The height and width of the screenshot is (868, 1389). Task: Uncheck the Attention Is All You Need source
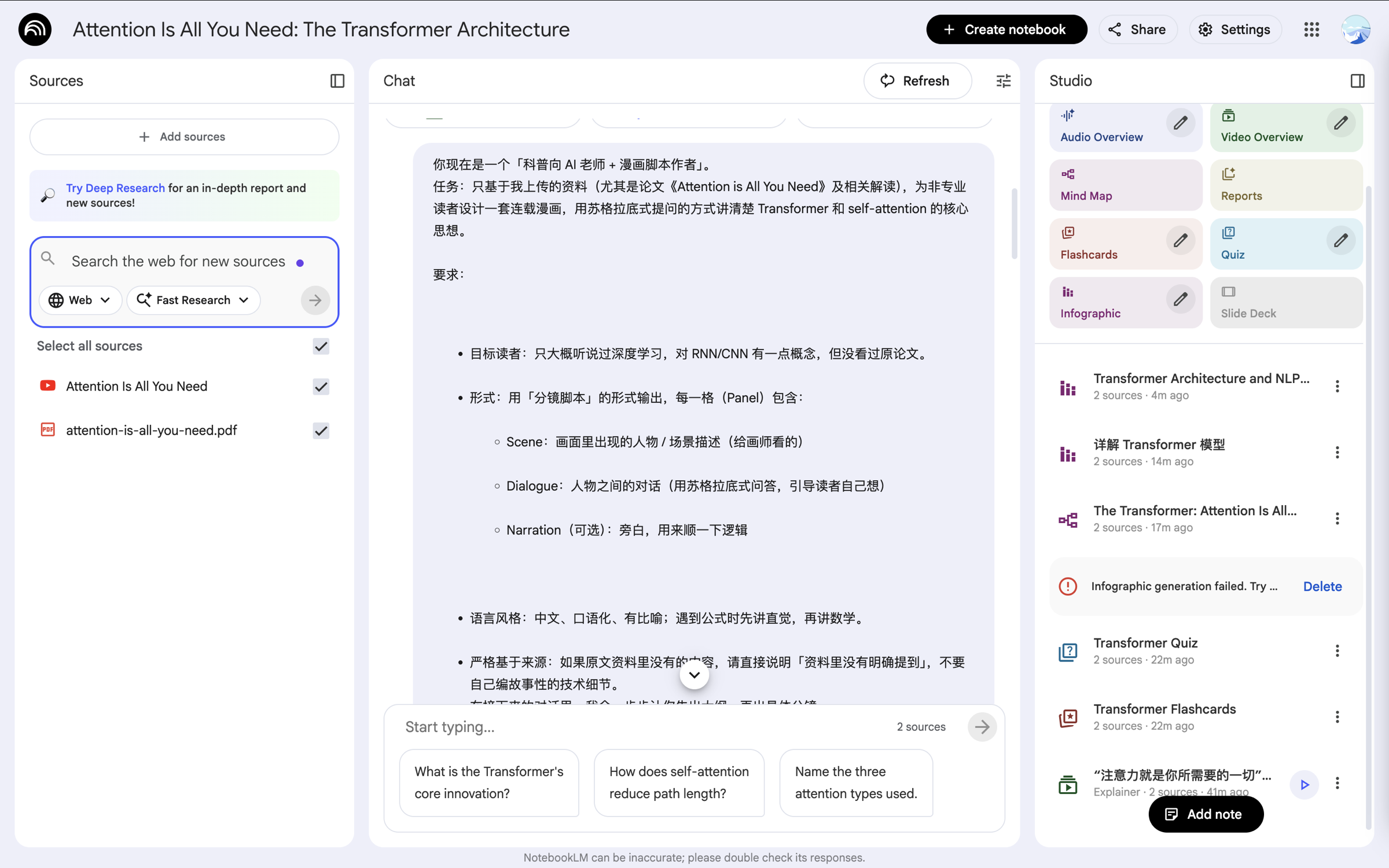click(321, 387)
